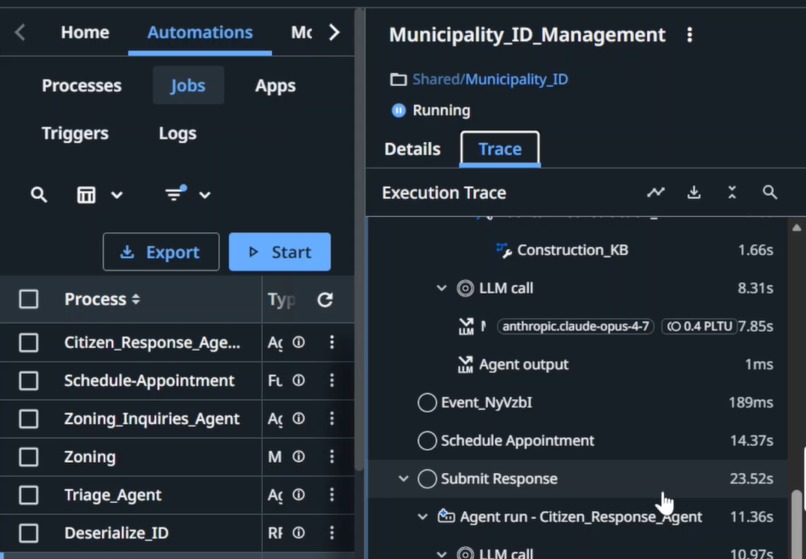Image resolution: width=806 pixels, height=559 pixels.
Task: Open the columns selector table icon
Action: point(86,195)
